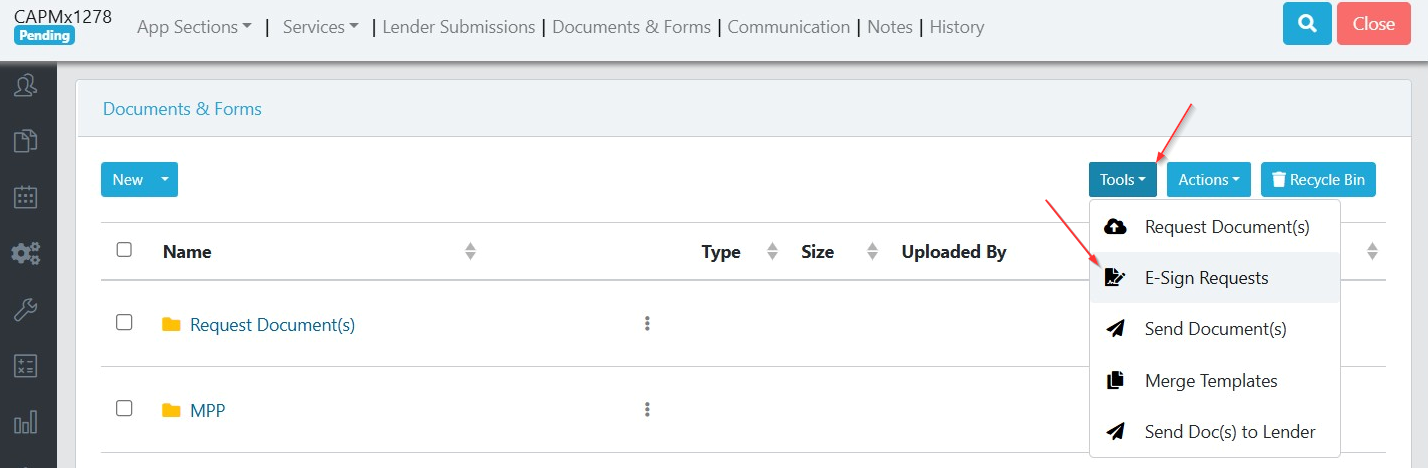Open the calendar icon in the sidebar

25,197
